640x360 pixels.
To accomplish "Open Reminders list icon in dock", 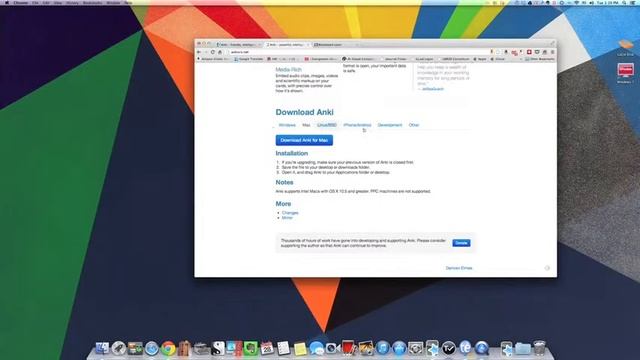I will 283,348.
